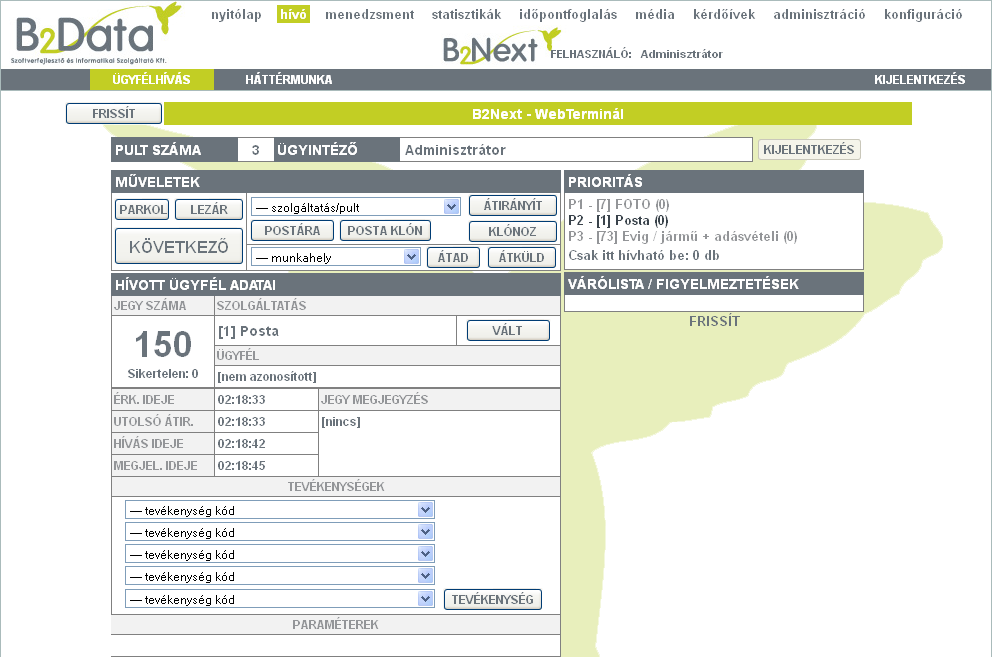Screen dimensions: 992x657
Task: Go to the időpontfoglalás menu
Action: click(568, 15)
